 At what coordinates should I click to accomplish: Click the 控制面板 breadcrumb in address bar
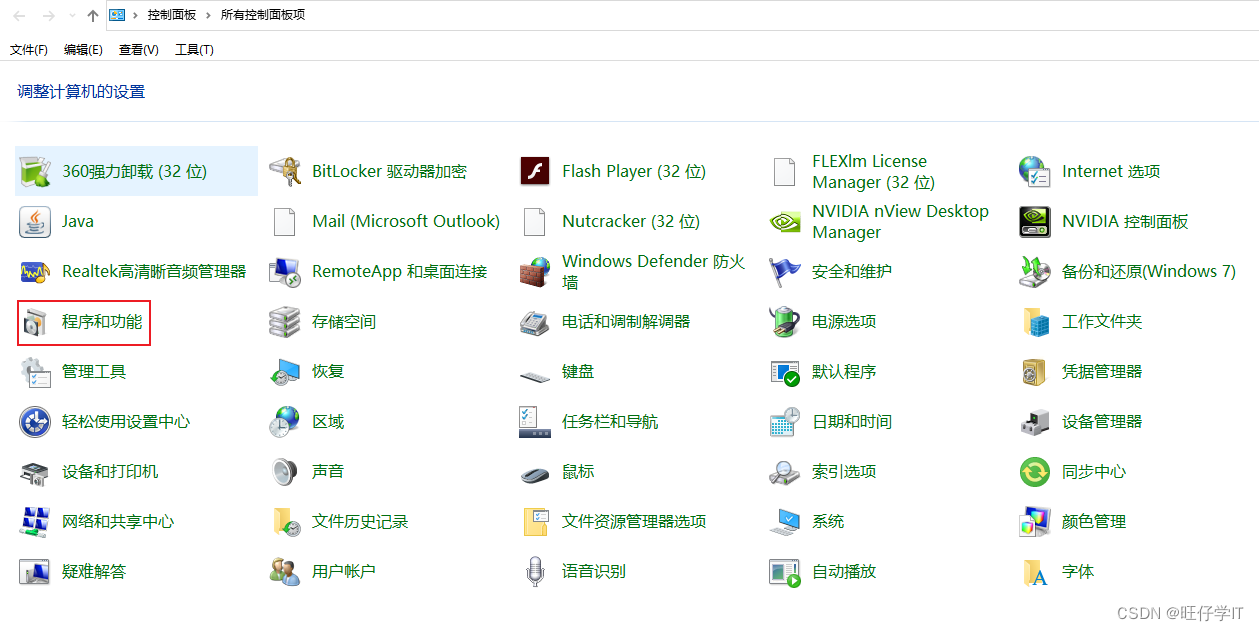(172, 15)
